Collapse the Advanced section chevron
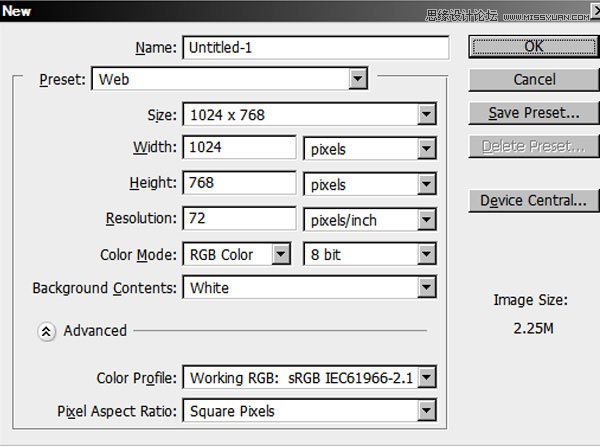The height and width of the screenshot is (447, 600). click(x=47, y=331)
